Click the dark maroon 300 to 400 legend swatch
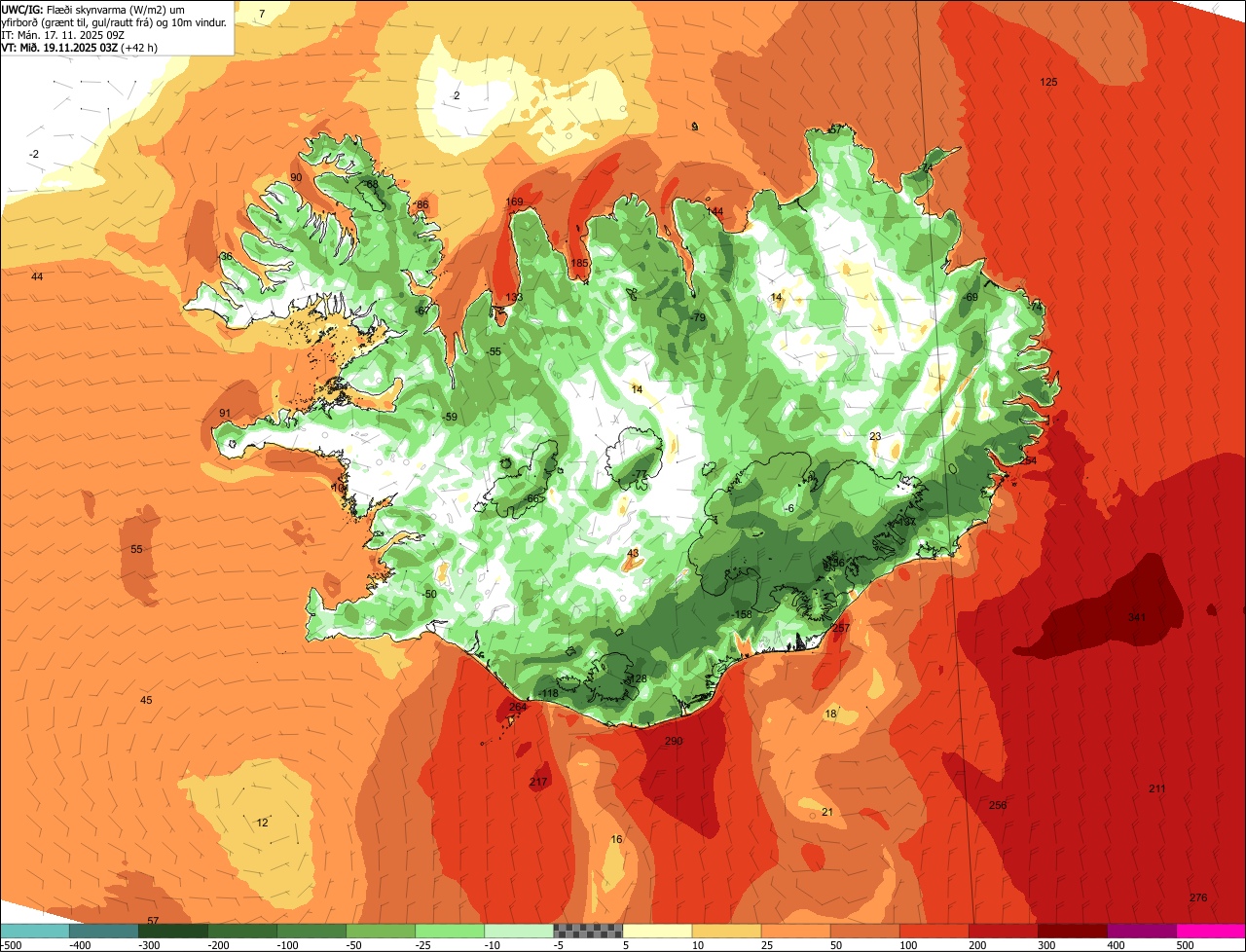 1073,931
